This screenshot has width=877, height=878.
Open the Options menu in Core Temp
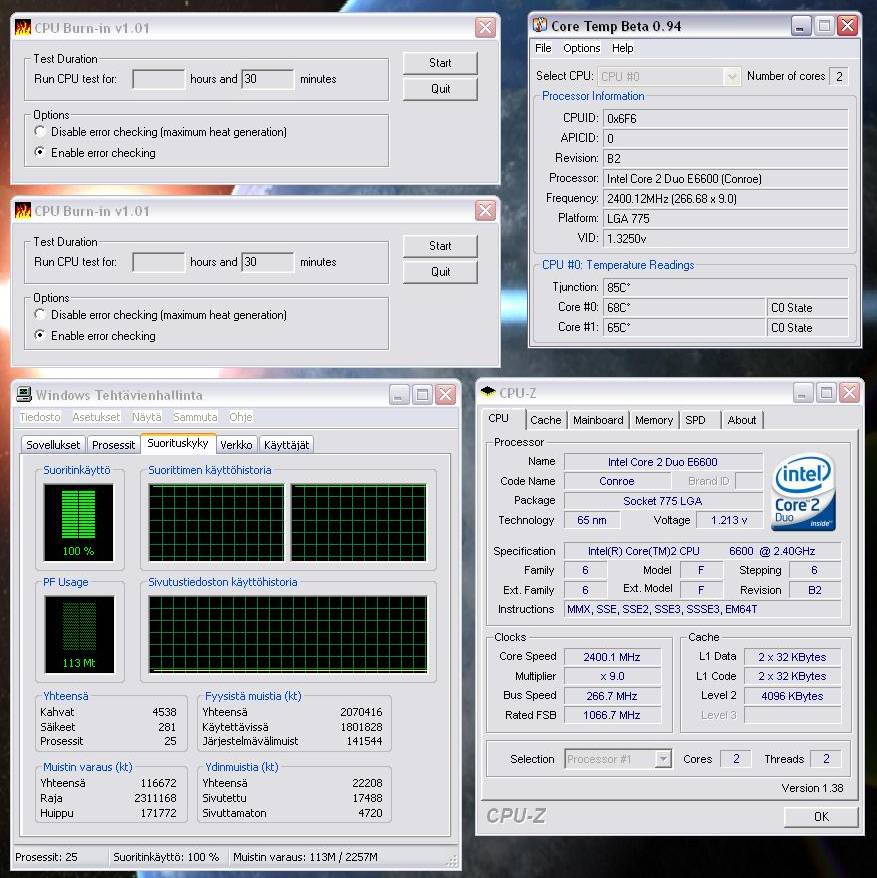581,48
